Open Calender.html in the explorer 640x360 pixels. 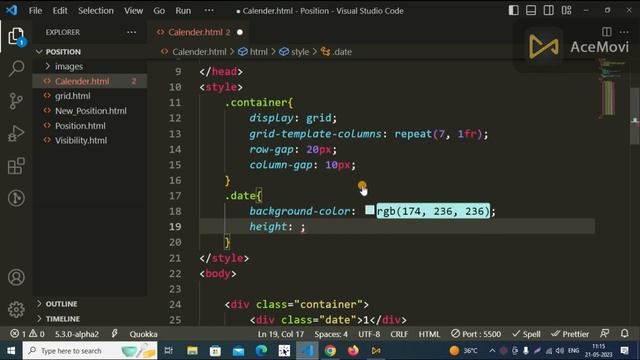(82, 81)
